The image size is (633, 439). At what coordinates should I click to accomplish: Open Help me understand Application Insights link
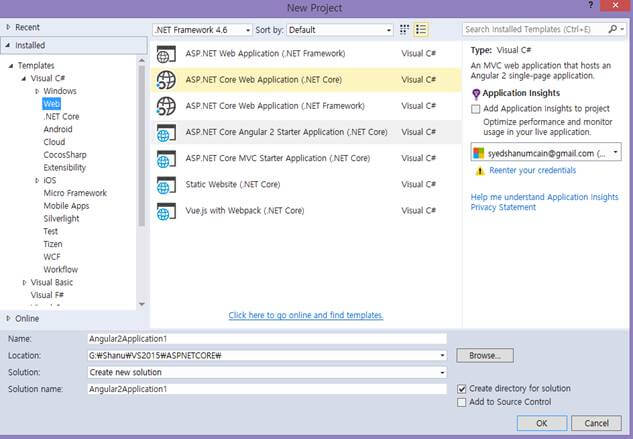[x=544, y=197]
